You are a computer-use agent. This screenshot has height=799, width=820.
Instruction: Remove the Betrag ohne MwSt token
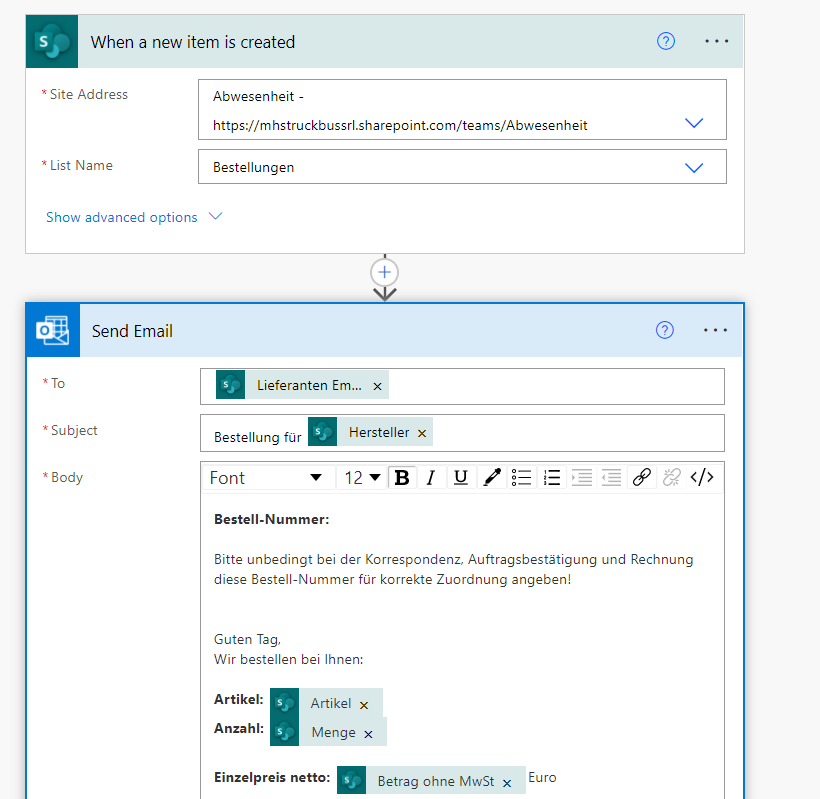pyautogui.click(x=507, y=783)
